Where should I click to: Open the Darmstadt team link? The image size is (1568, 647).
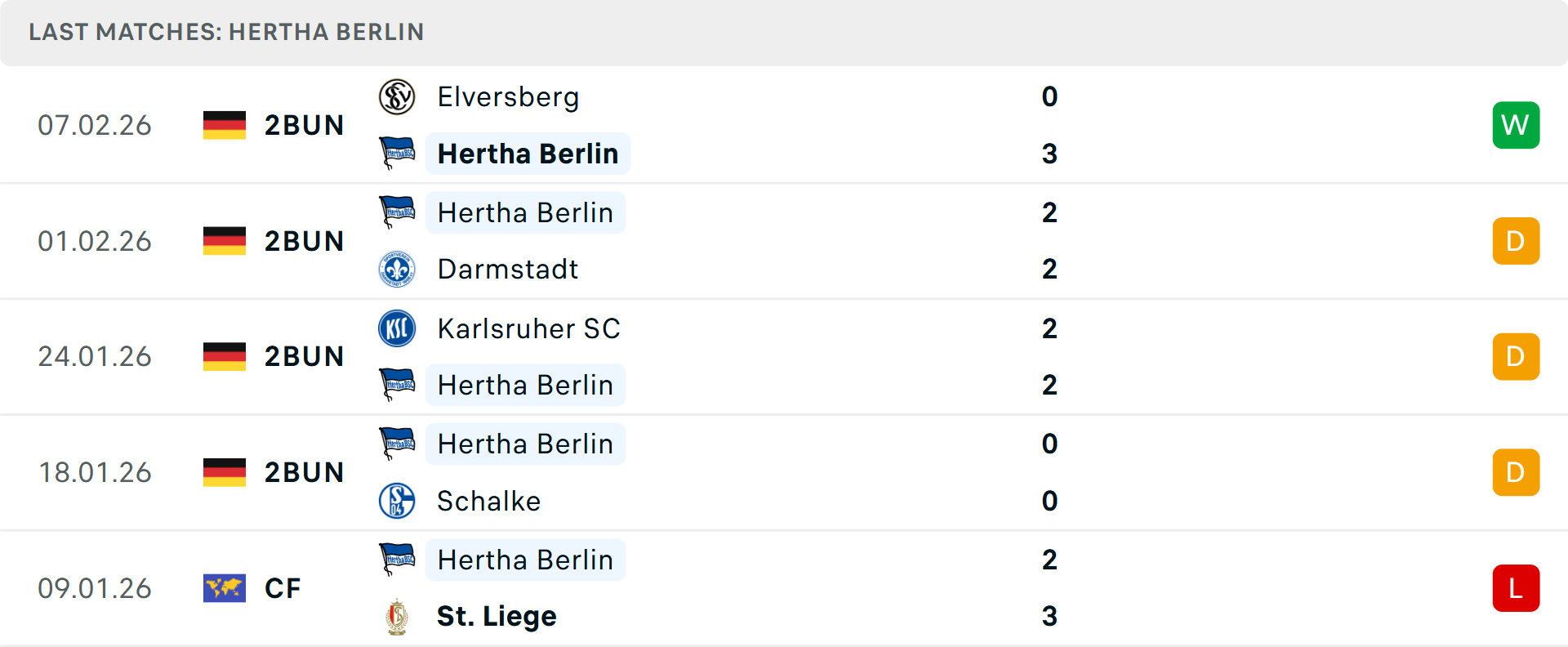pos(508,269)
